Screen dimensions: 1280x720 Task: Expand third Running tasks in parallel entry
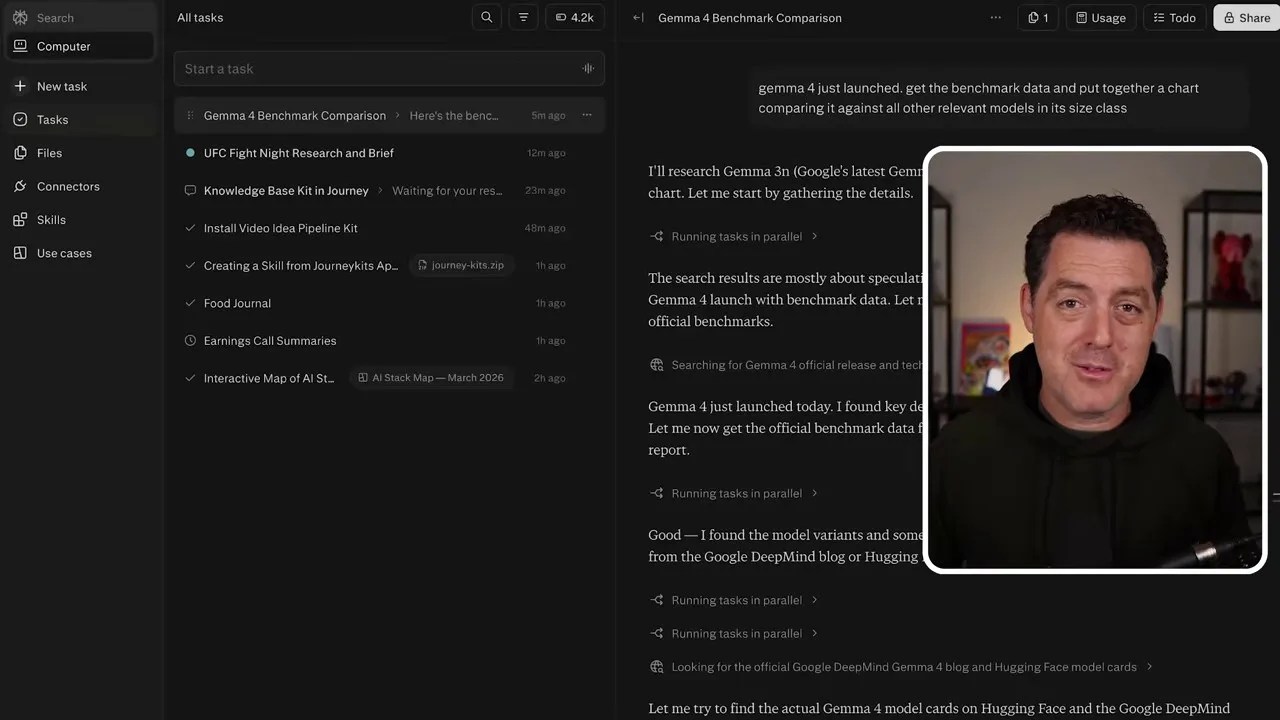pyautogui.click(x=734, y=600)
